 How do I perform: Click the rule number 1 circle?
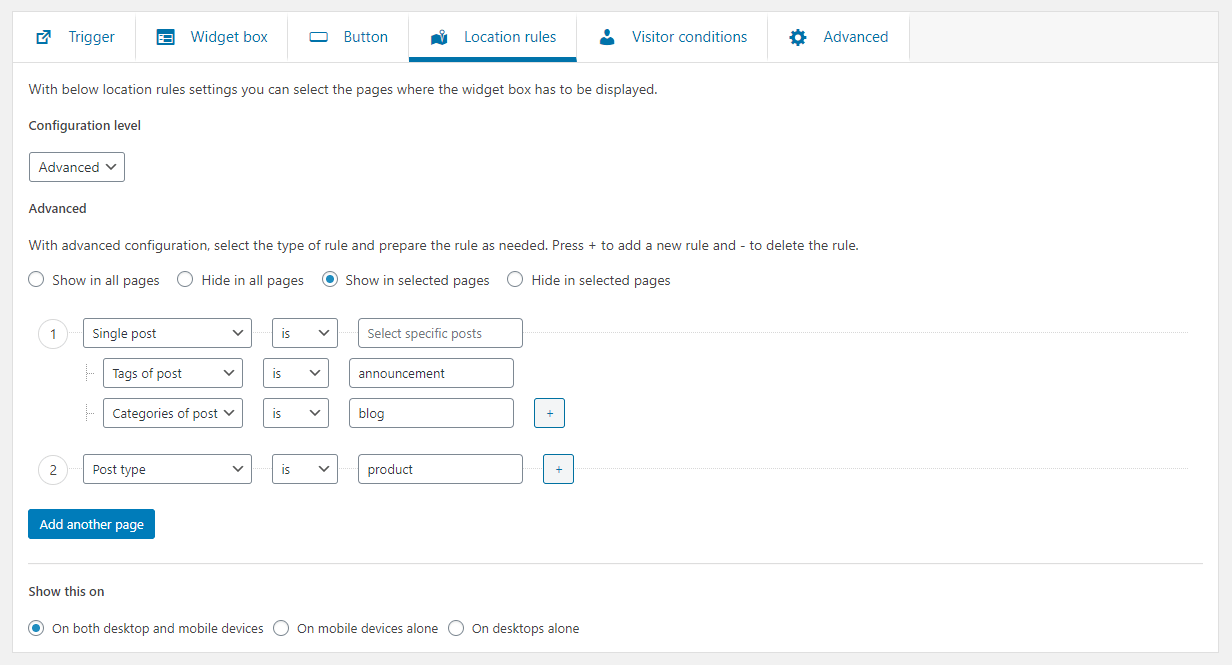[x=53, y=333]
